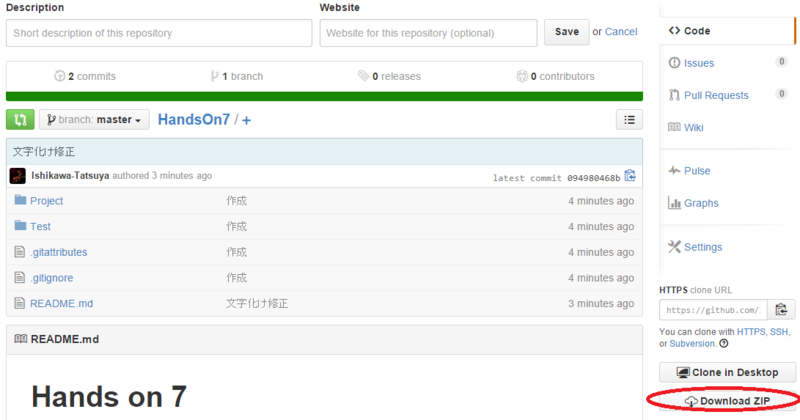Viewport: 800px width, 420px height.
Task: Click the contributors people icon
Action: (x=521, y=76)
